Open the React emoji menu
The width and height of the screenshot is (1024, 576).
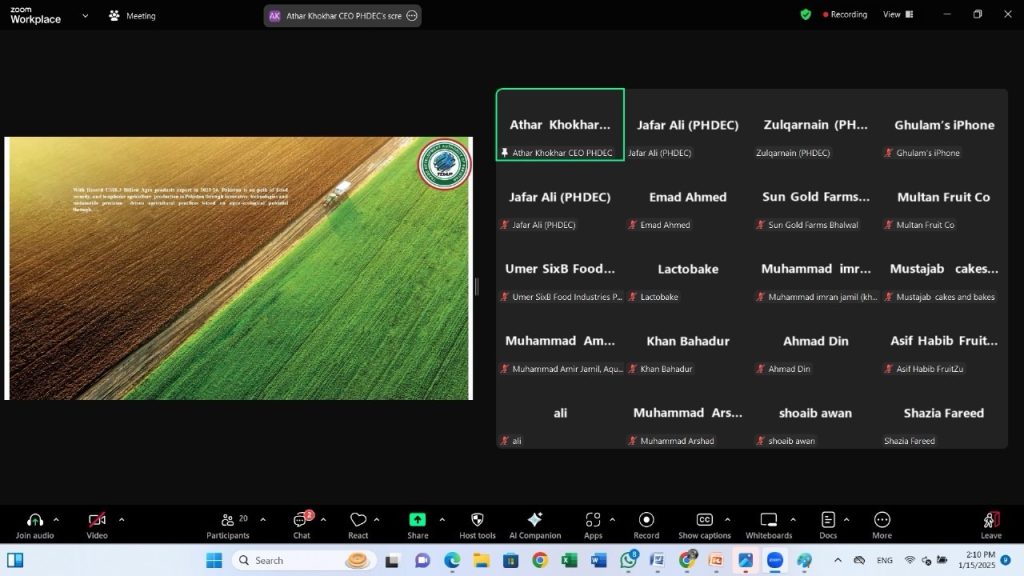(x=358, y=520)
